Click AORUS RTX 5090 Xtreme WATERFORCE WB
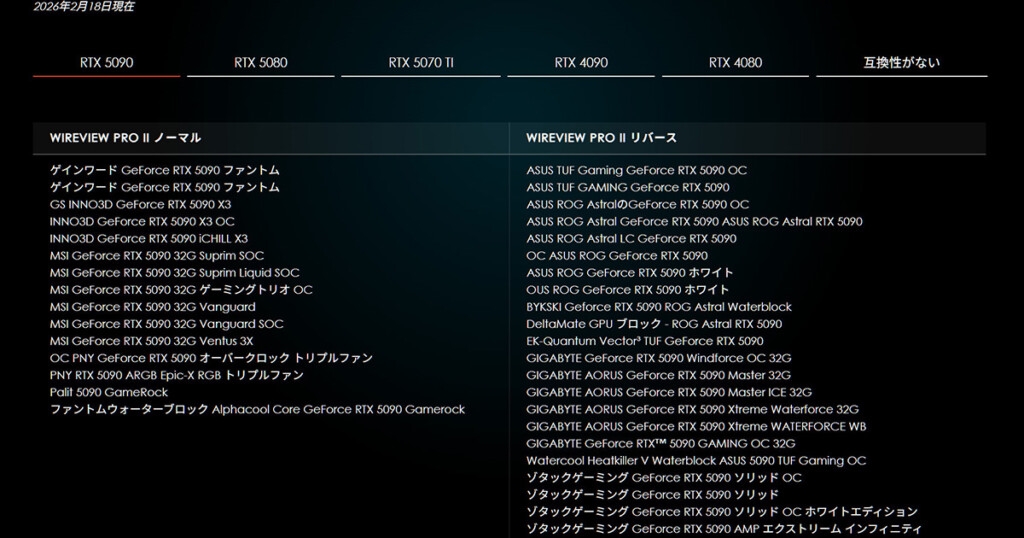 point(696,426)
